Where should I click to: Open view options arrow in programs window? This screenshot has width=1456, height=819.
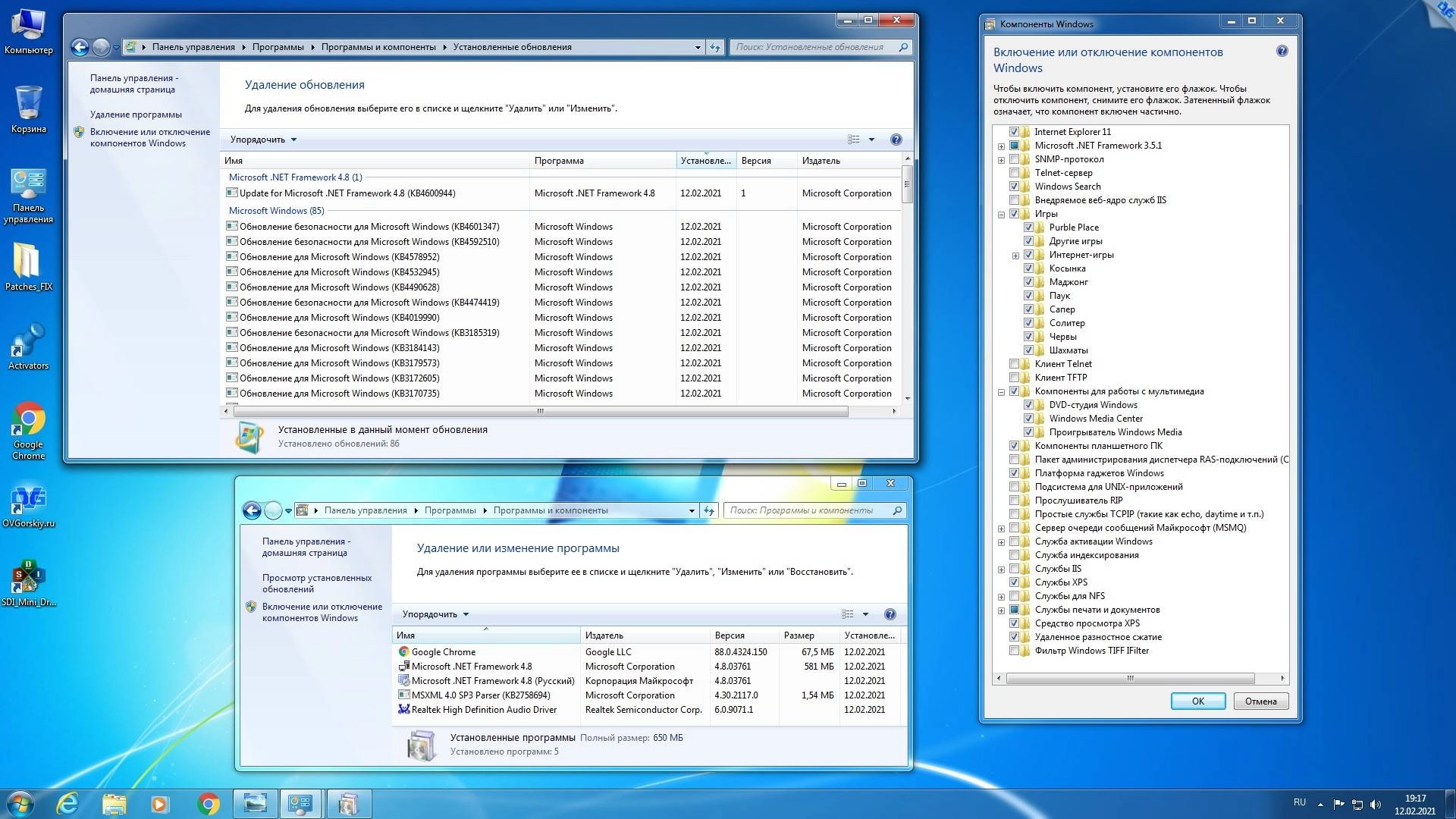865,614
